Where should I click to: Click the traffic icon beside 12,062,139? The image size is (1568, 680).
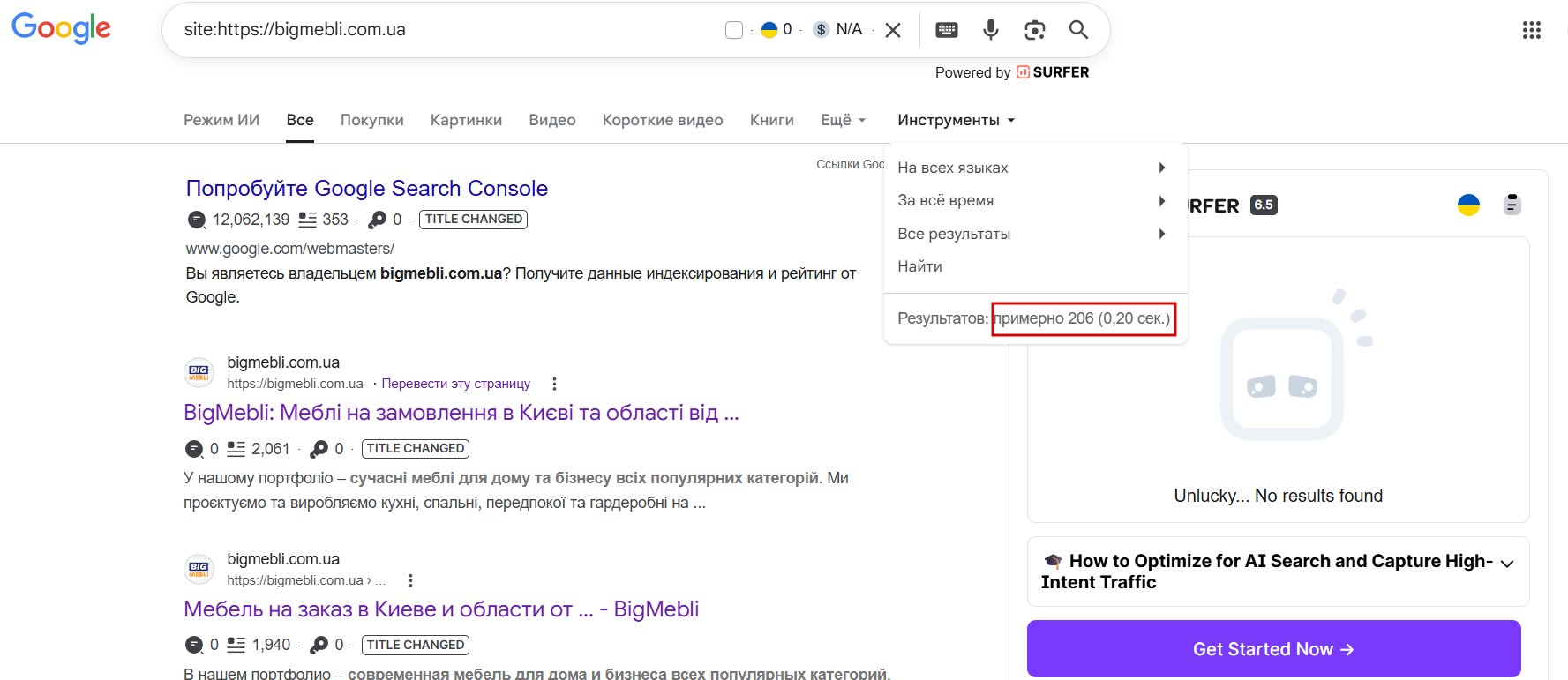tap(197, 220)
